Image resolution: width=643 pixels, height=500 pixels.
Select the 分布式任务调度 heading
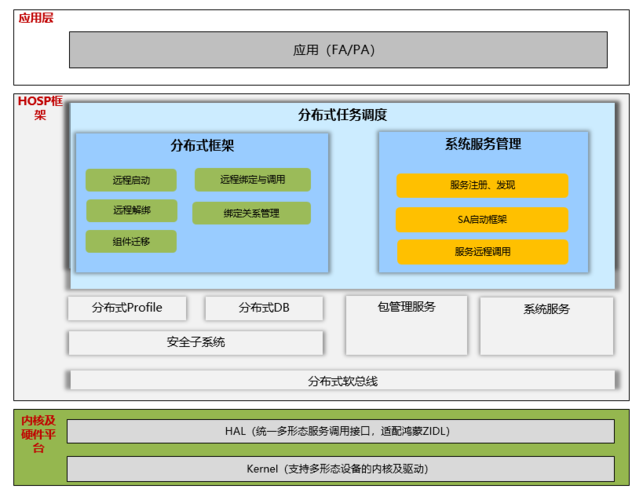click(342, 115)
